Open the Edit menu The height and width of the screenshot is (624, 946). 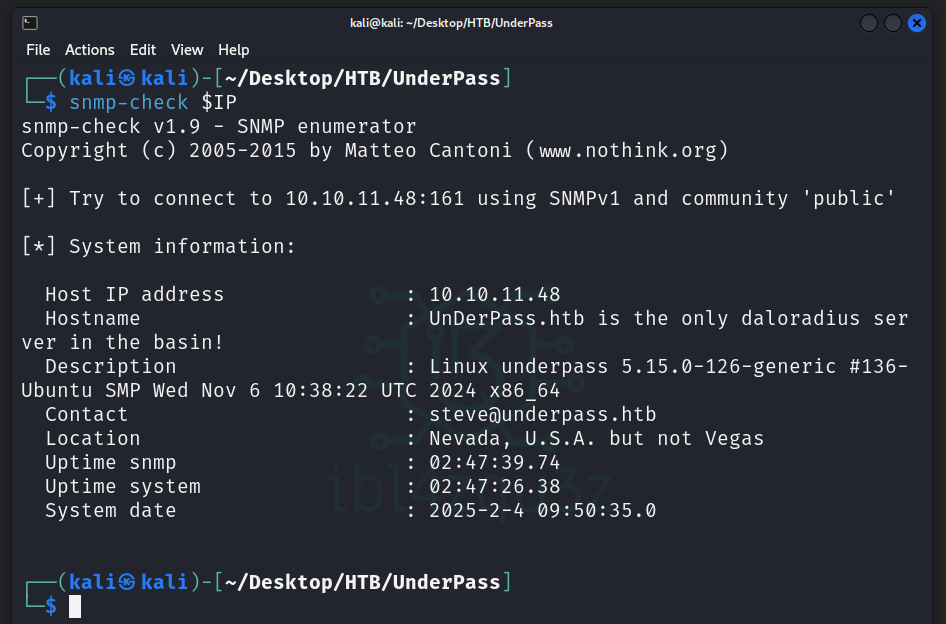tap(143, 49)
